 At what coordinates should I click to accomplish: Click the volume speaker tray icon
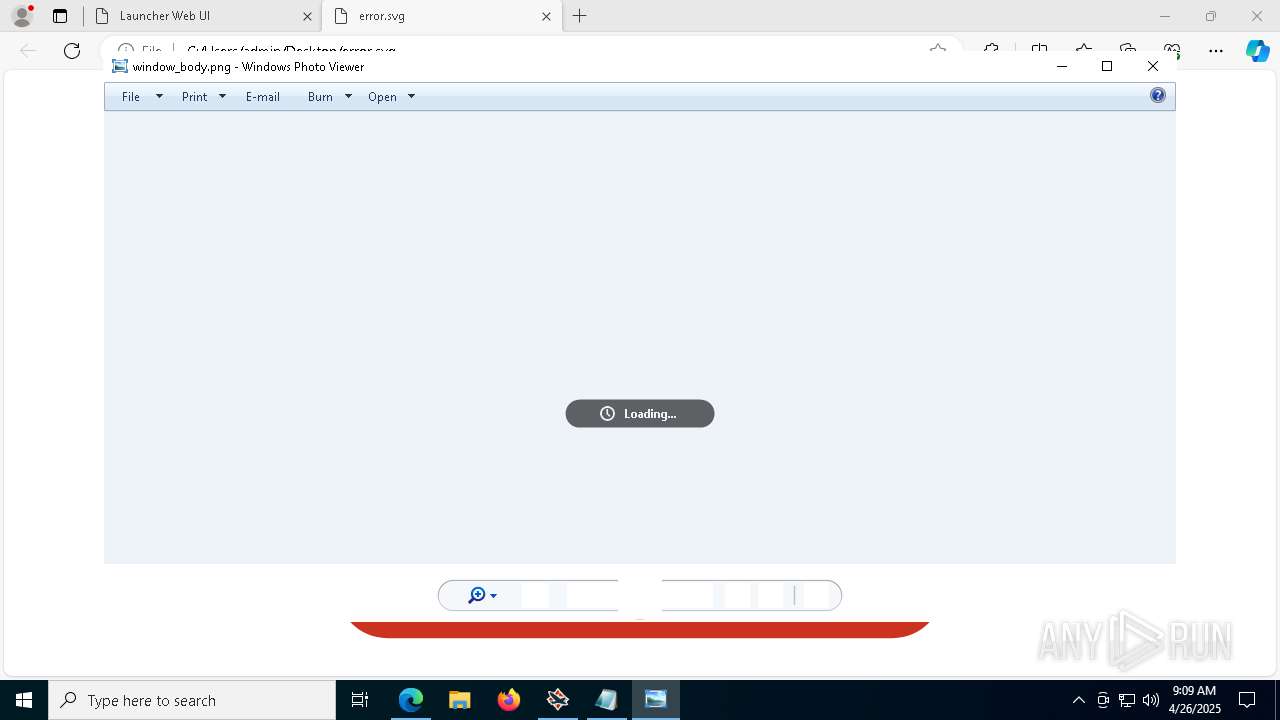(x=1151, y=700)
